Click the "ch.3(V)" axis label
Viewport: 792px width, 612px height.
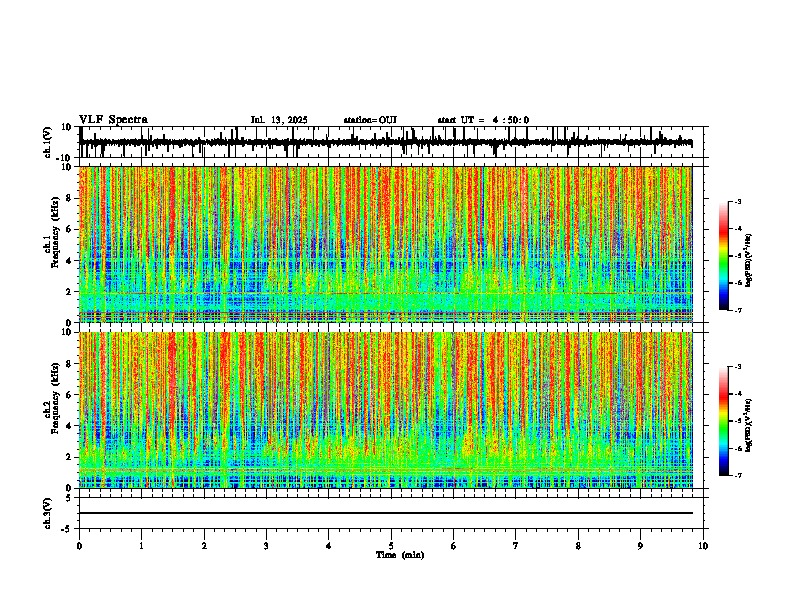coord(48,513)
